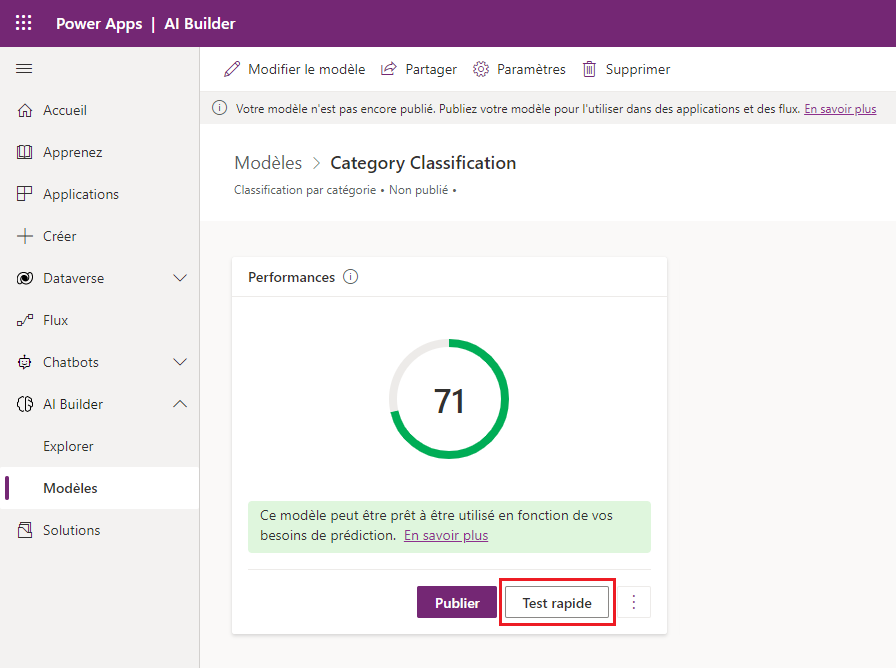Viewport: 896px width, 668px height.
Task: Click the Paramètres gear icon
Action: [x=481, y=69]
